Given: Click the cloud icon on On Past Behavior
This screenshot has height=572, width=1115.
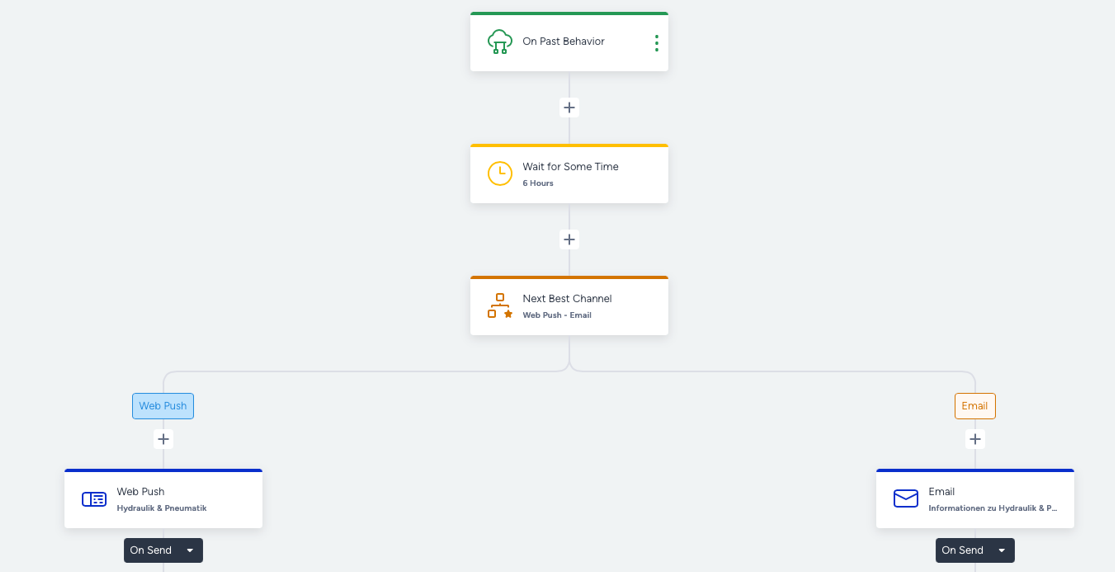Looking at the screenshot, I should [499, 42].
